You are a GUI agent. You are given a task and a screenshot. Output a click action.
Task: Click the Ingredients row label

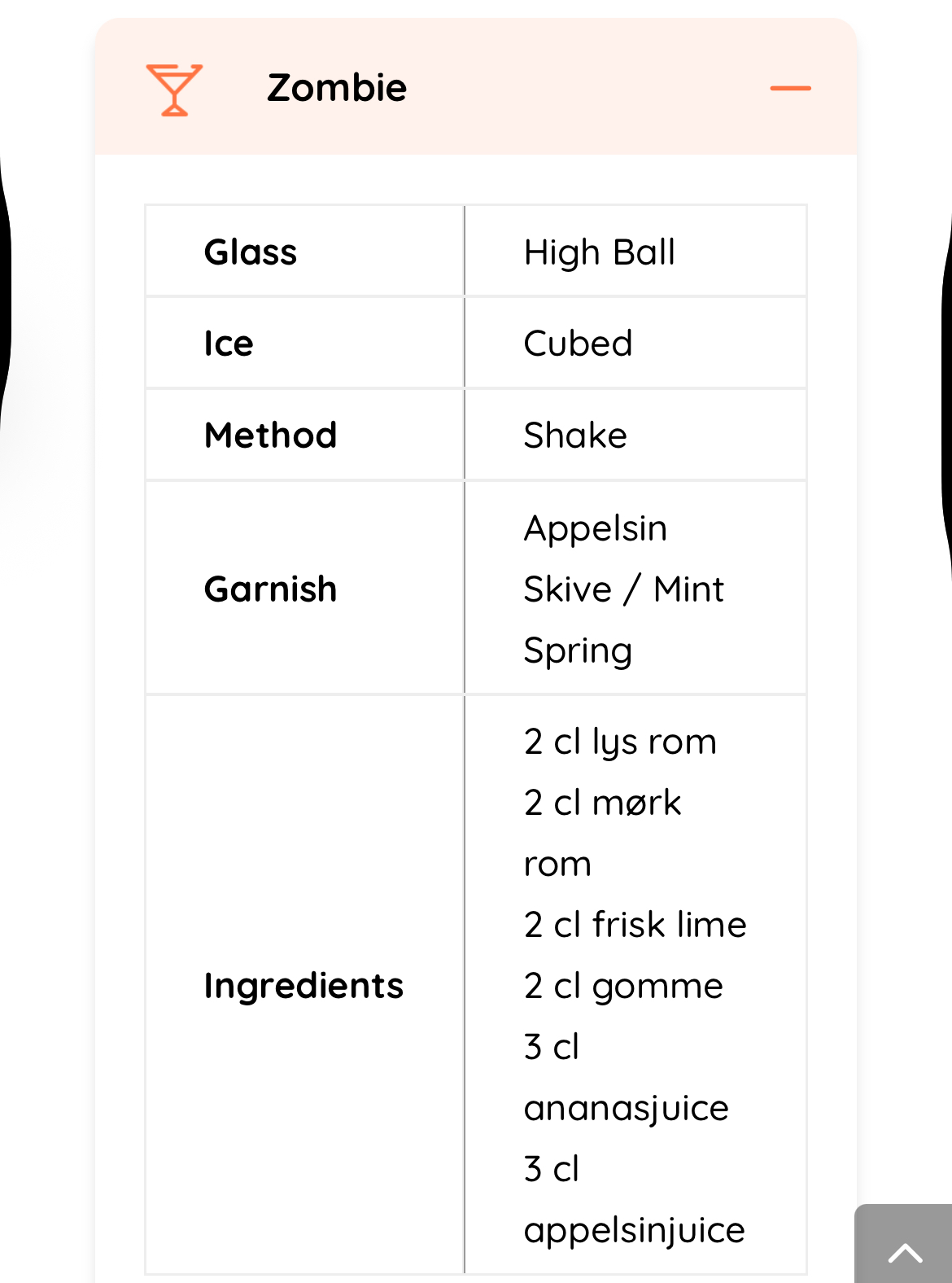[x=304, y=986]
